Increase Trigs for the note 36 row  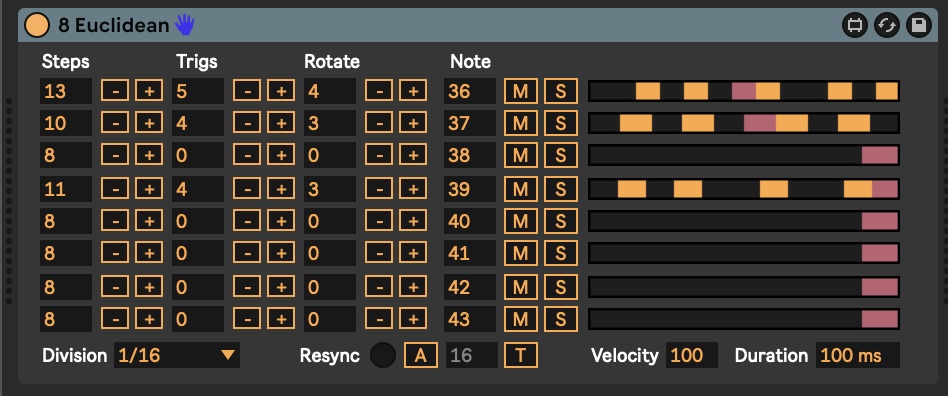pyautogui.click(x=281, y=91)
